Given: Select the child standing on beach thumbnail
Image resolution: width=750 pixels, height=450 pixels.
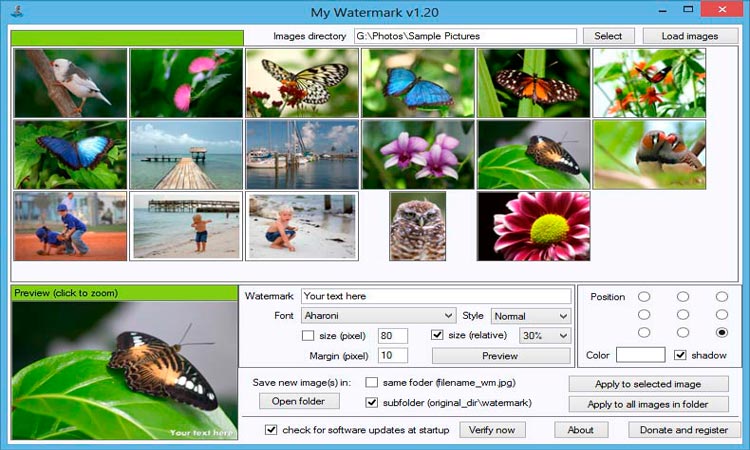Looking at the screenshot, I should (x=186, y=226).
